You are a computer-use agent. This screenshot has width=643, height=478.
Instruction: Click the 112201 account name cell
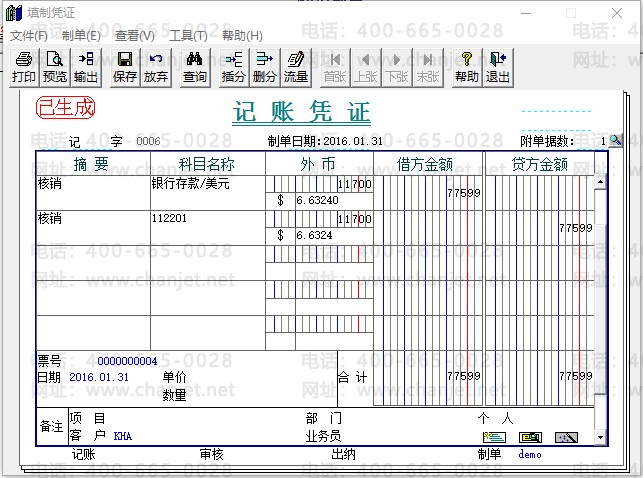coord(207,218)
